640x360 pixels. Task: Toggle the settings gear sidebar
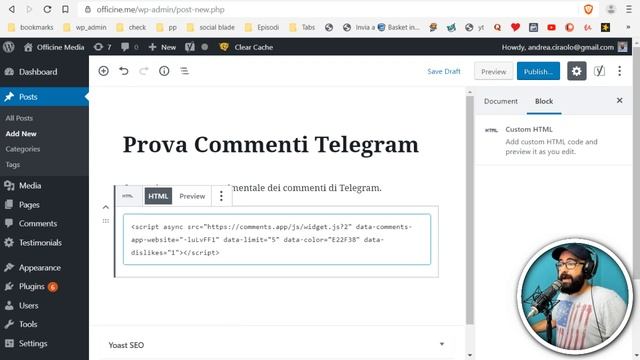tap(576, 71)
